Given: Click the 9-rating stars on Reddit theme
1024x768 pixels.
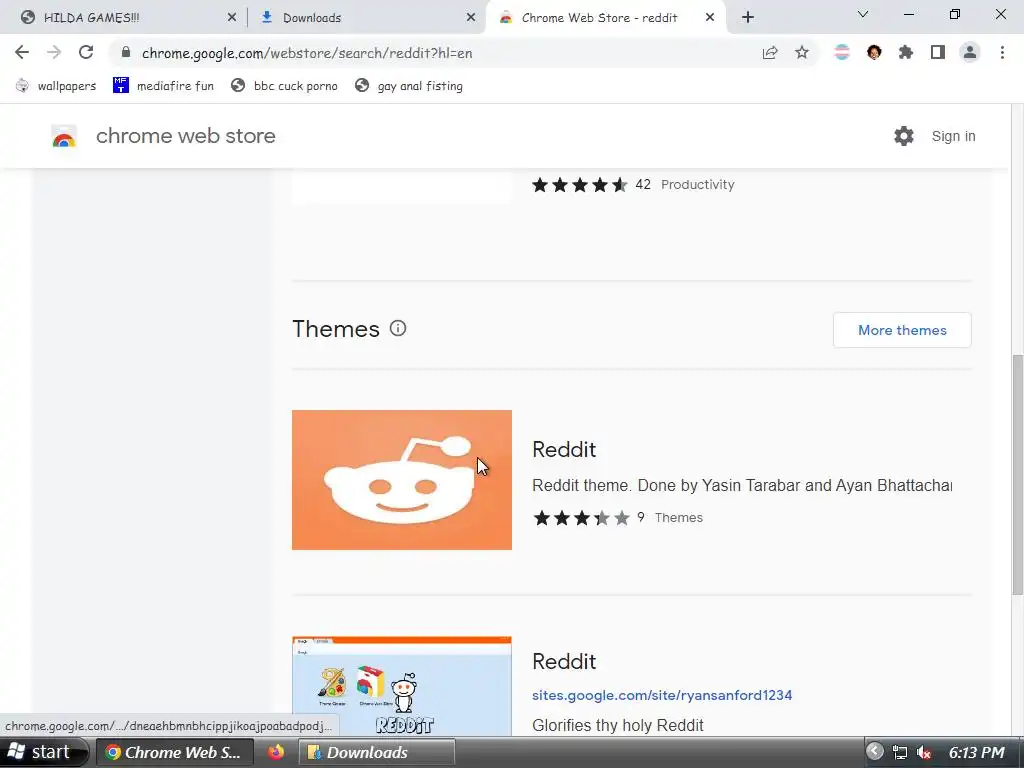Looking at the screenshot, I should pos(581,518).
